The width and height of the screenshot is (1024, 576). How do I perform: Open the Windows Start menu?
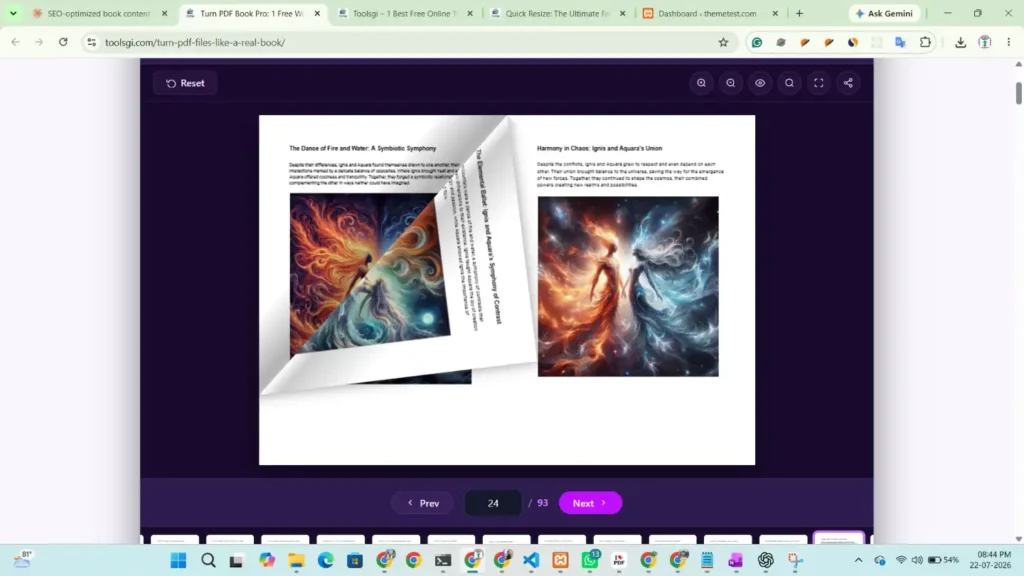click(x=178, y=560)
